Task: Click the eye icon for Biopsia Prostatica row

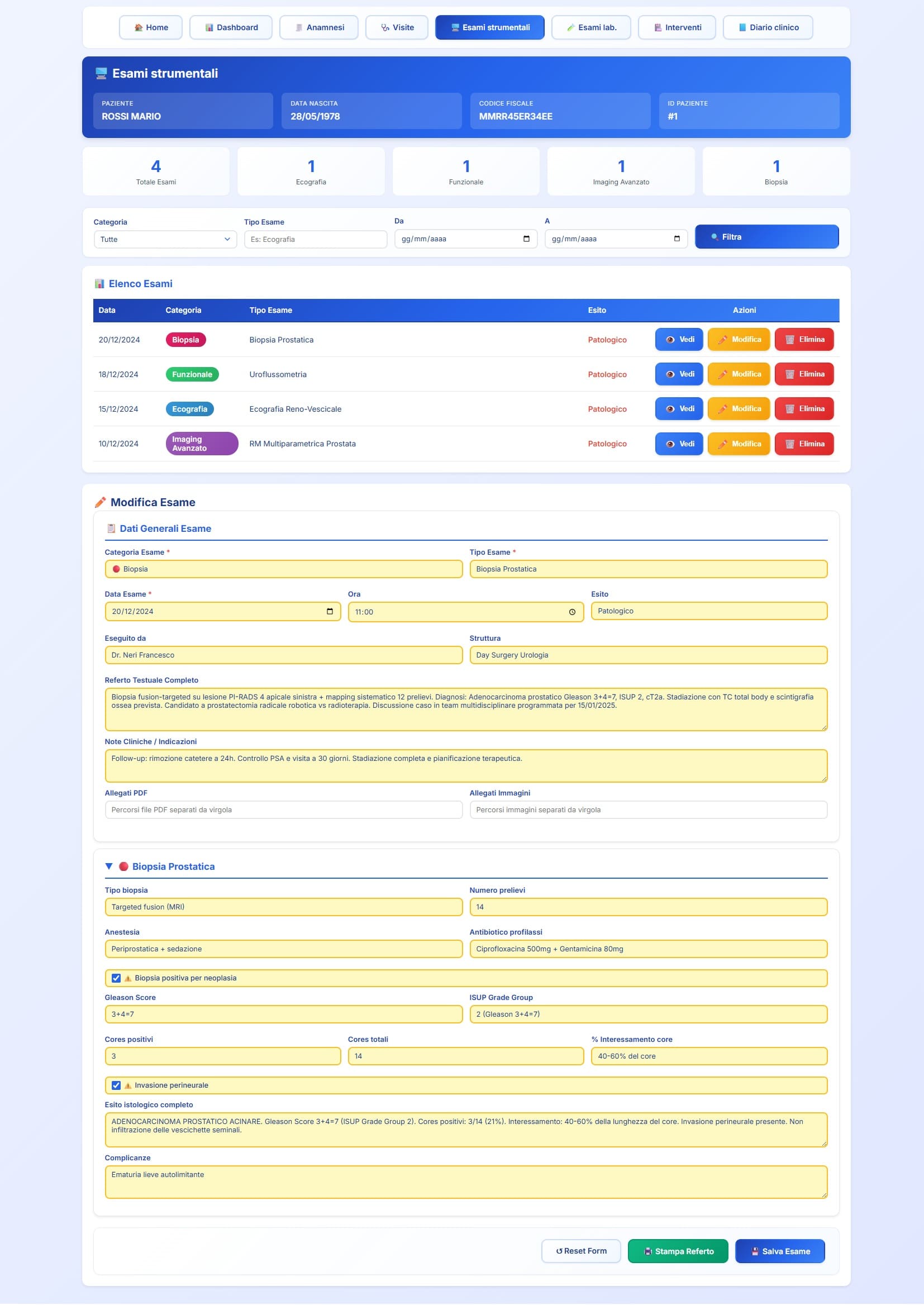Action: (670, 340)
